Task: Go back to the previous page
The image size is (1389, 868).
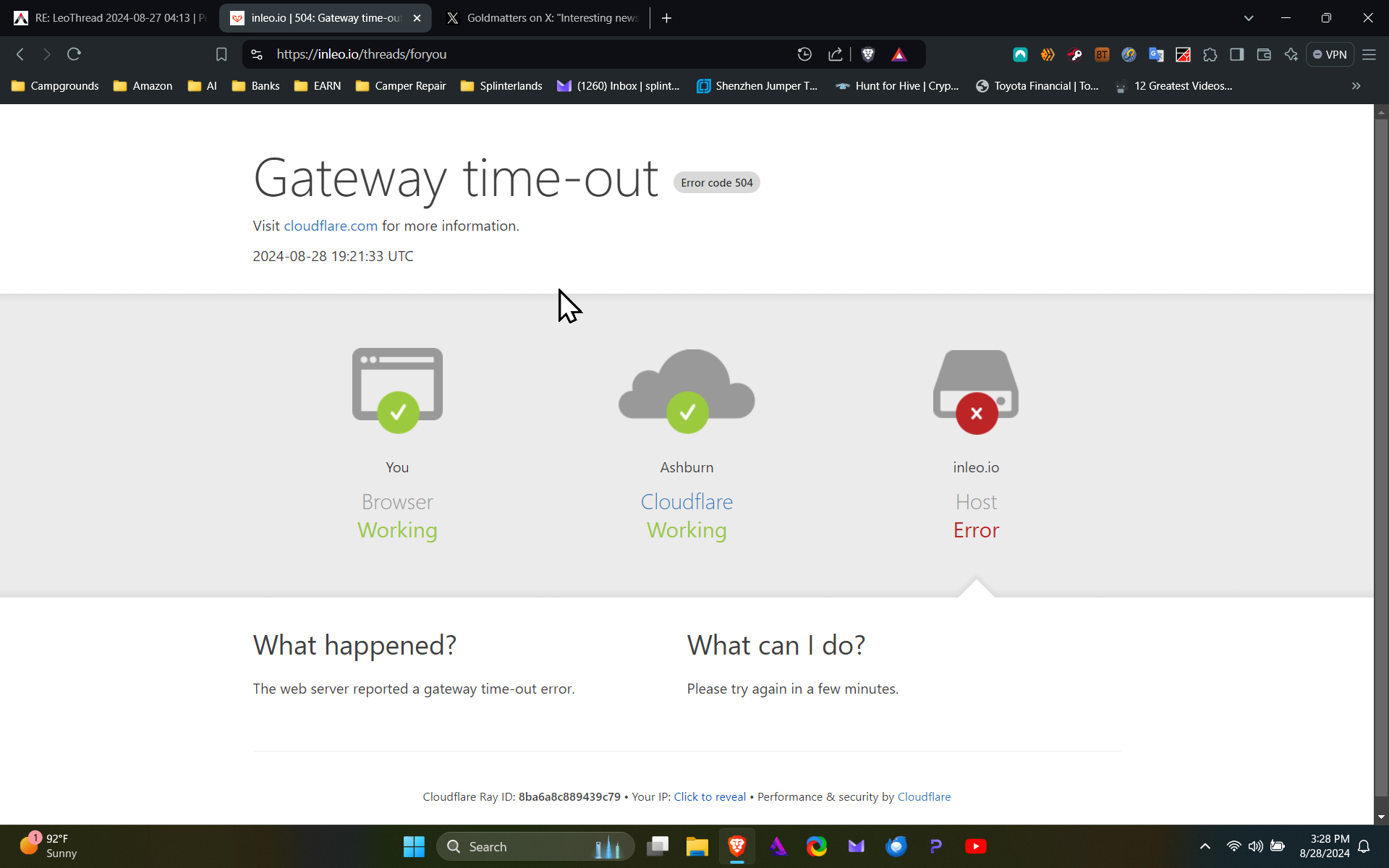Action: click(20, 54)
